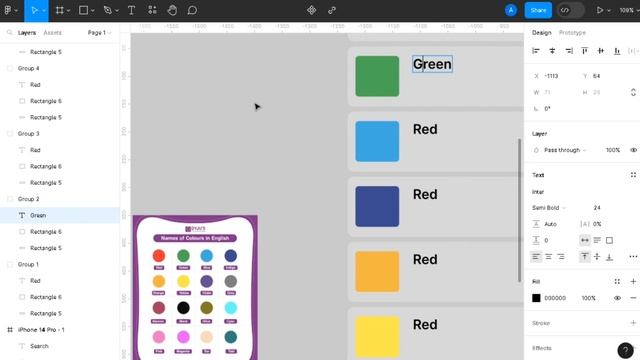Select the Pen tool
The image size is (640, 360).
click(x=108, y=10)
